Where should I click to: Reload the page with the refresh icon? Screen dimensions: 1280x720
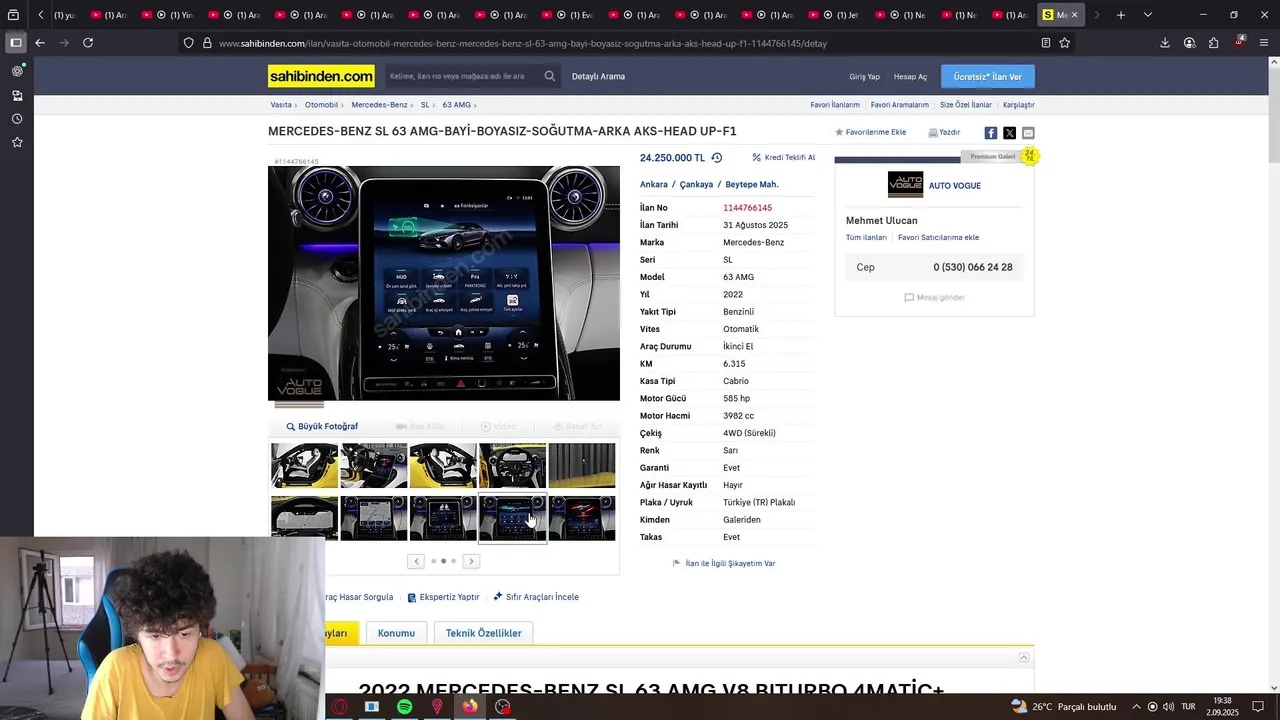88,43
